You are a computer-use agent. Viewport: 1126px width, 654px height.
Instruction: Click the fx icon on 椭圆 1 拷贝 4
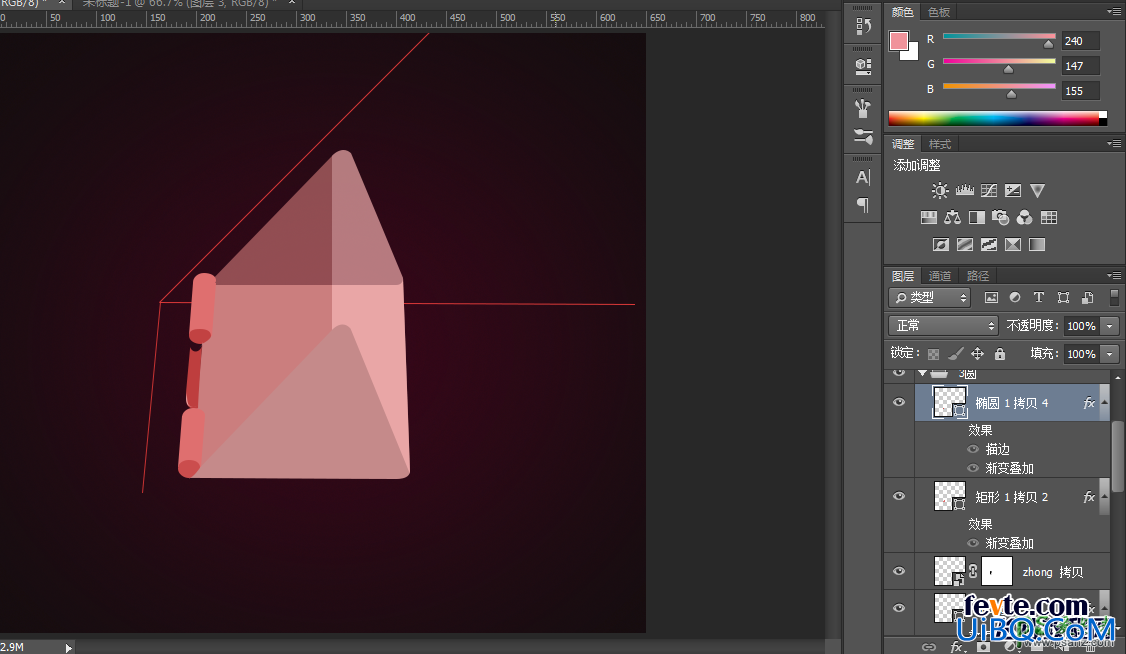[x=1089, y=403]
